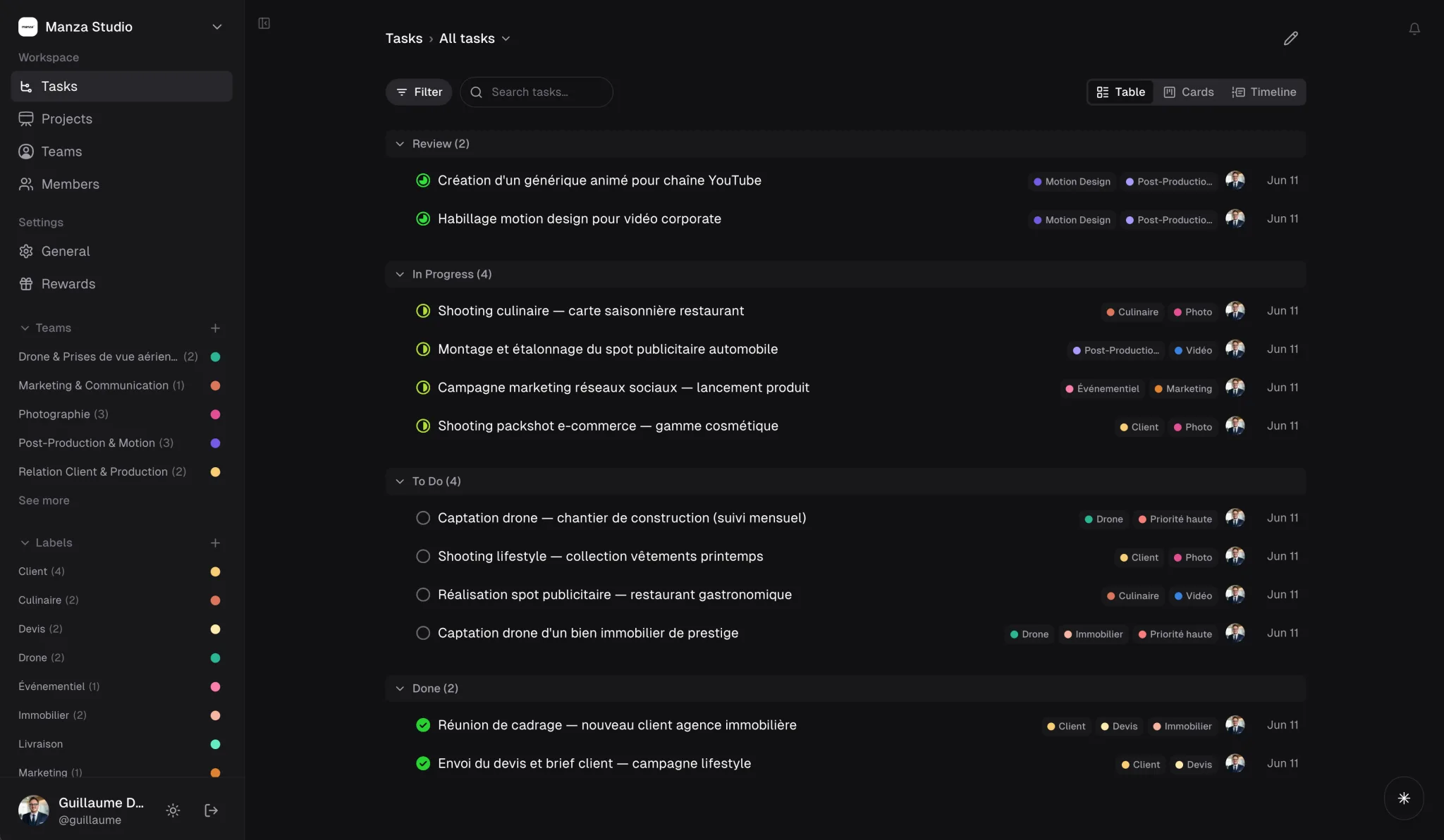Viewport: 1444px width, 840px height.
Task: Open Rewards settings page
Action: (x=121, y=284)
